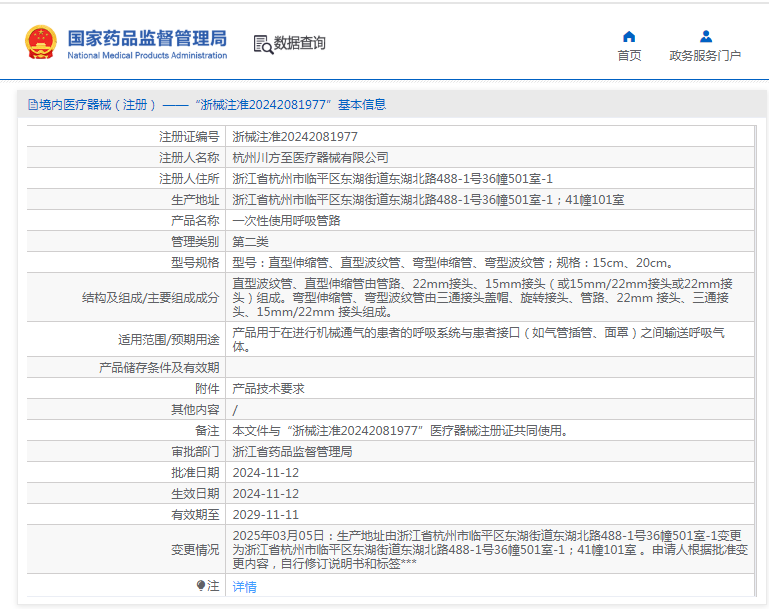This screenshot has width=769, height=609.
Task: Click the 结构及组成 description text
Action: 482,298
